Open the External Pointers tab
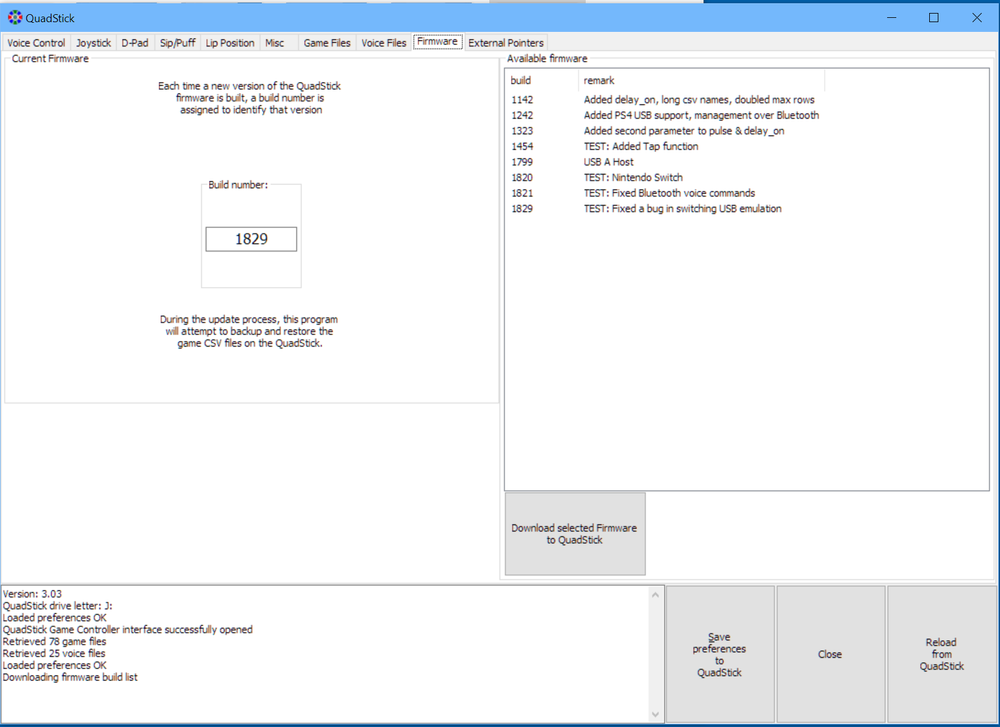Image resolution: width=1000 pixels, height=727 pixels. 506,43
